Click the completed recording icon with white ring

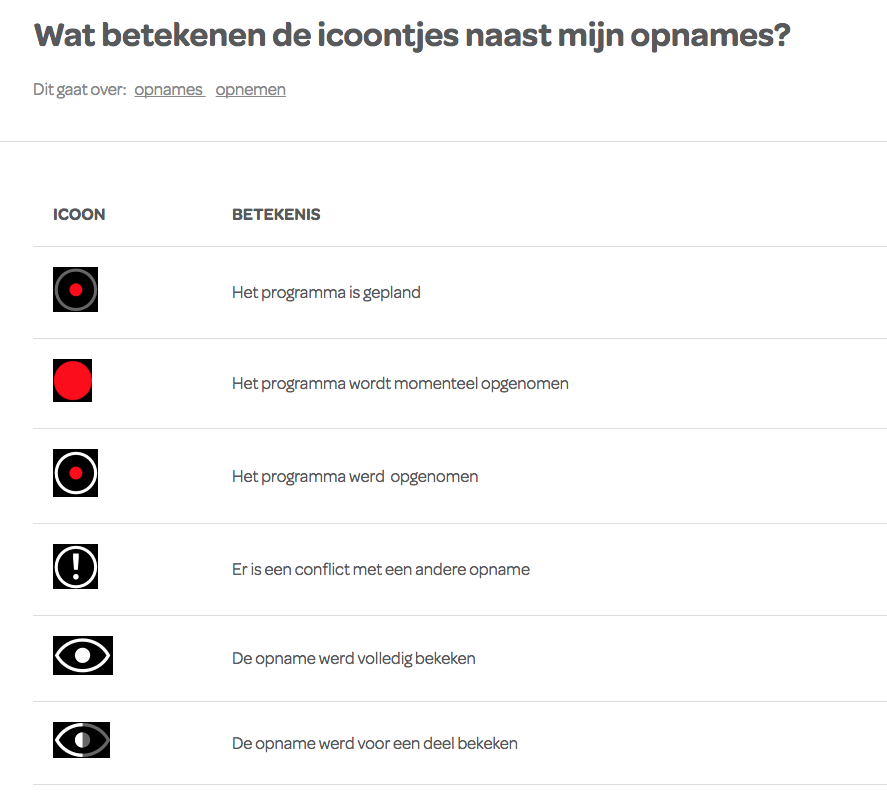tap(75, 474)
